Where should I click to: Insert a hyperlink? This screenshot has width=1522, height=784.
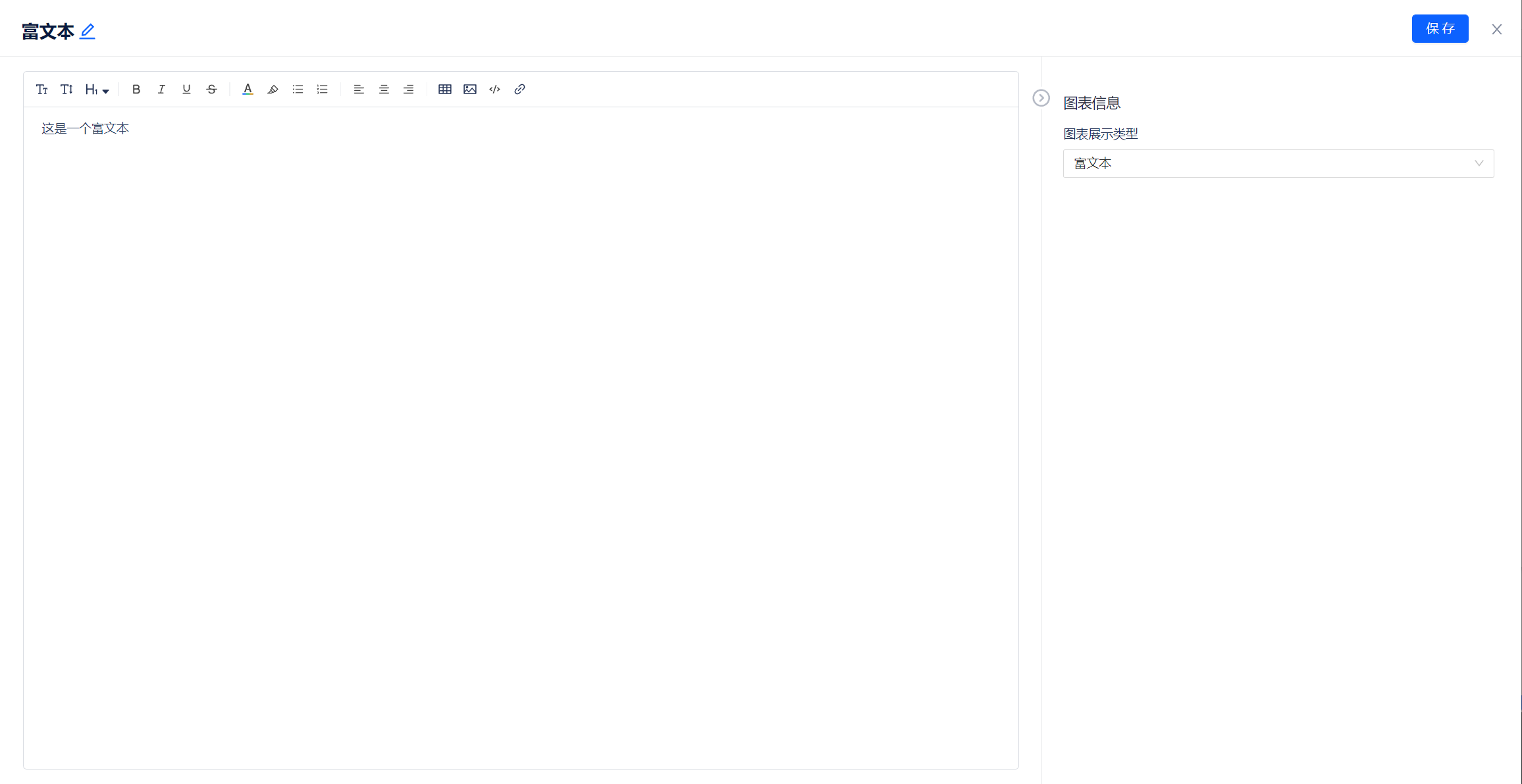[x=519, y=90]
